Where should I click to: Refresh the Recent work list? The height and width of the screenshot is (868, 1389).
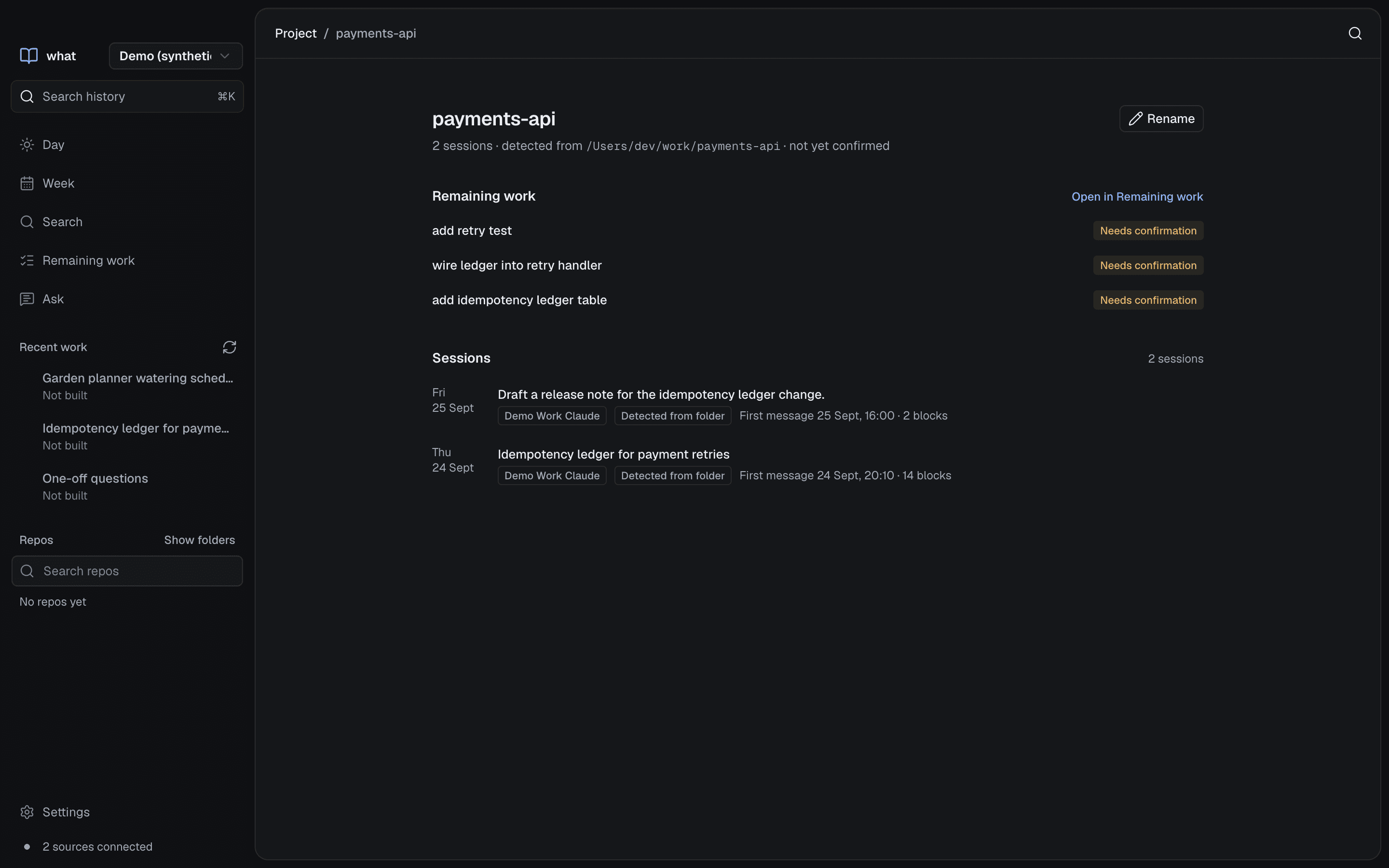(230, 347)
